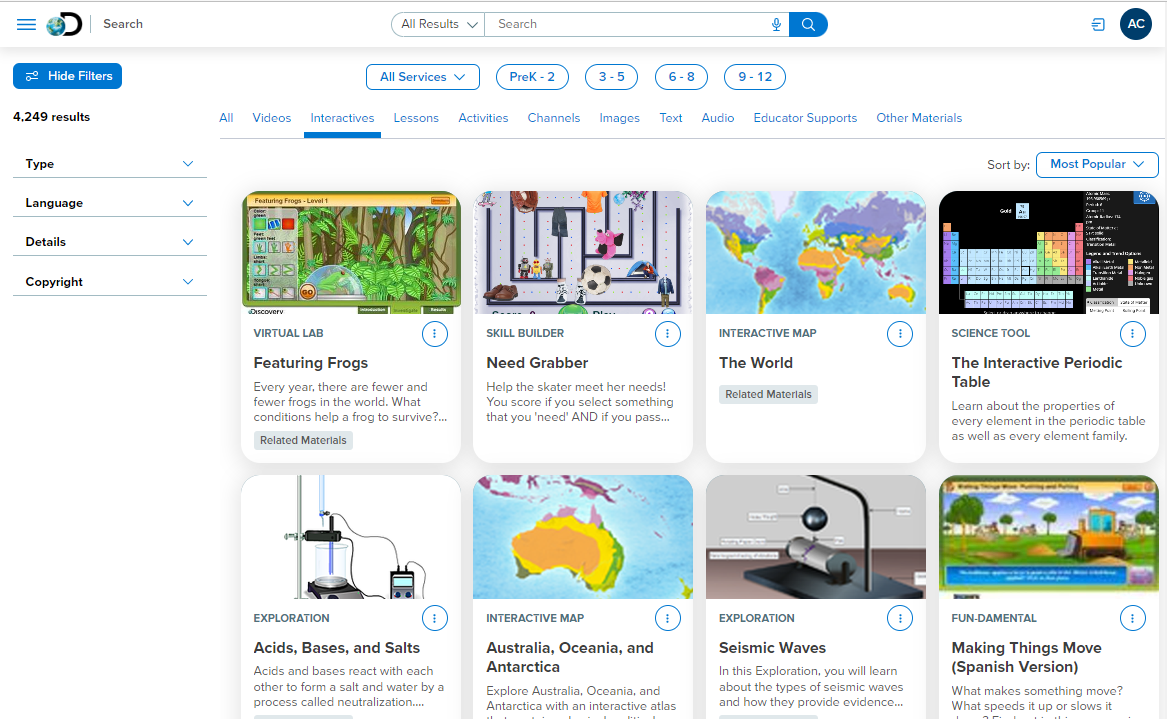Click The World map thumbnail
The height and width of the screenshot is (719, 1167).
click(816, 252)
